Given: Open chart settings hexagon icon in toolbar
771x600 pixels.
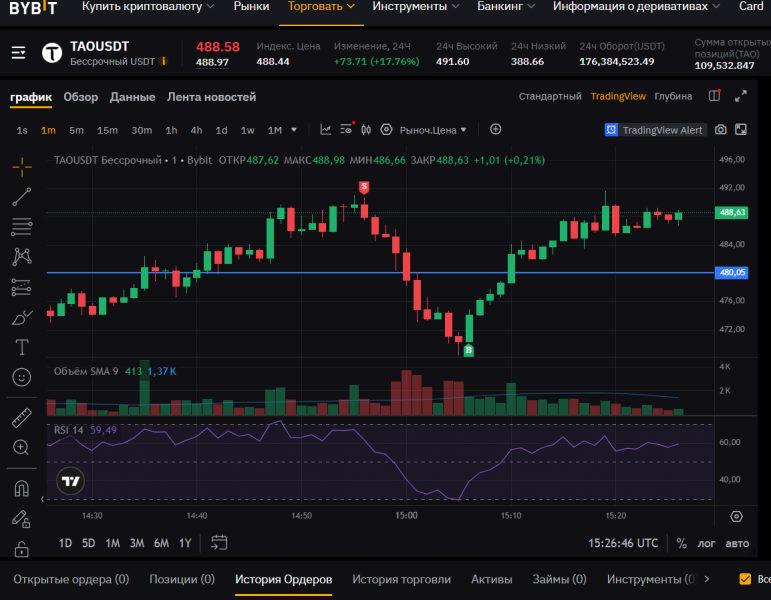Looking at the screenshot, I should click(x=386, y=130).
